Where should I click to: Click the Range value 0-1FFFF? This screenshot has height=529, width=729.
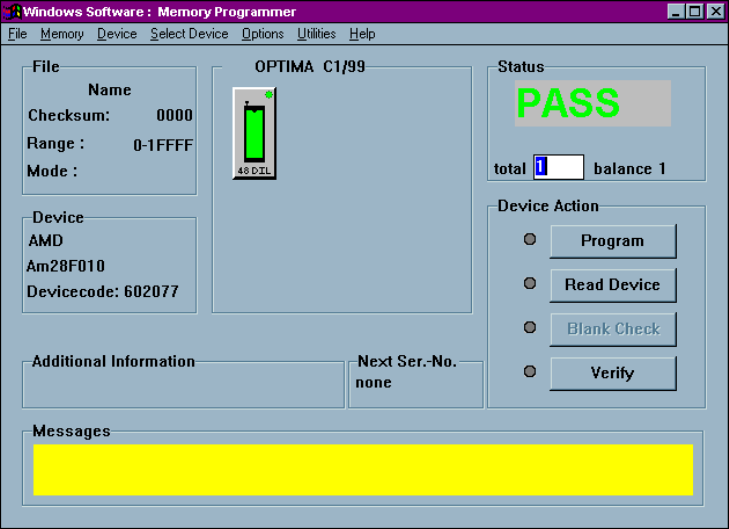pyautogui.click(x=163, y=145)
